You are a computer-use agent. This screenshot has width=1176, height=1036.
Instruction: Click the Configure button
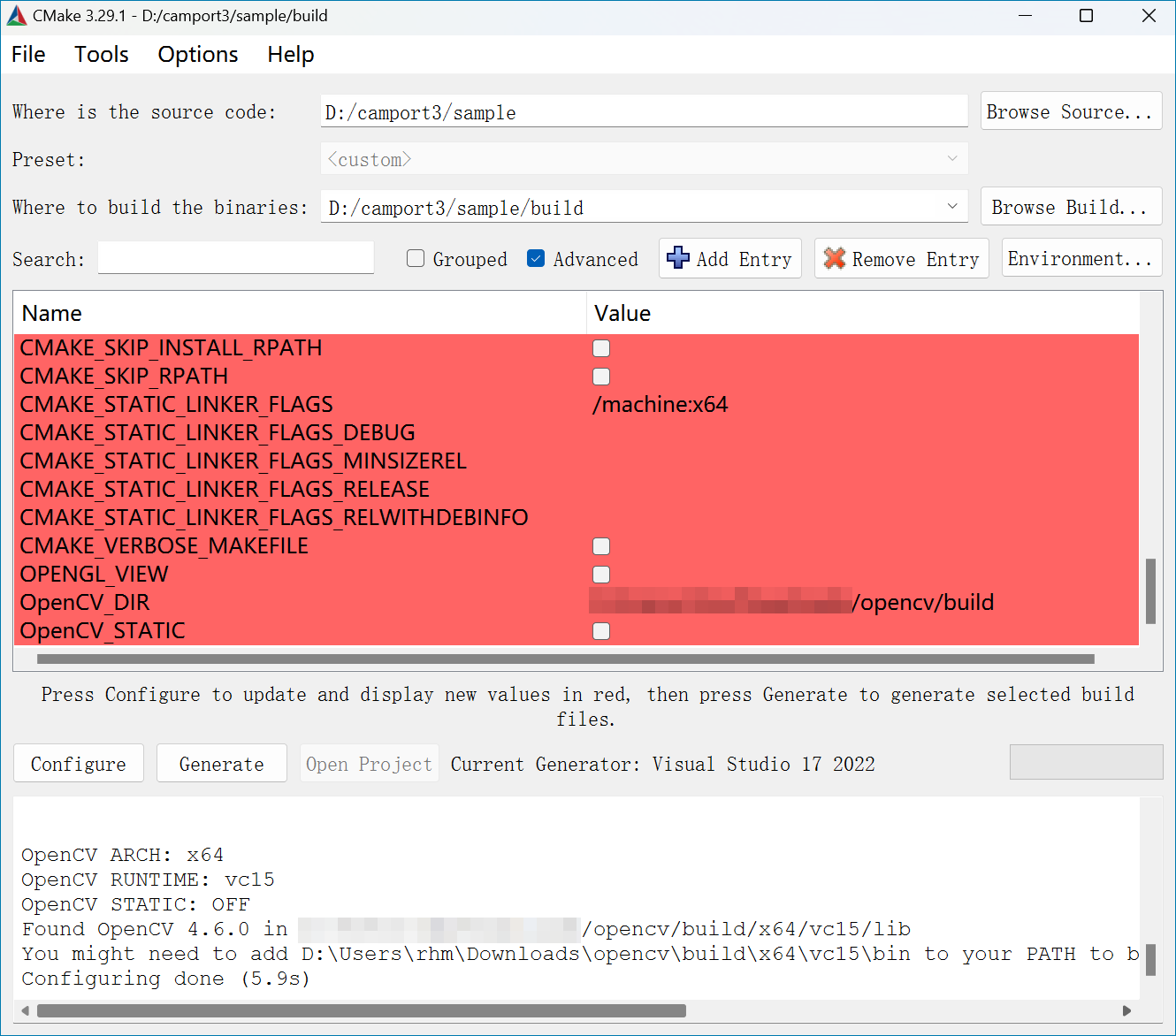point(79,763)
